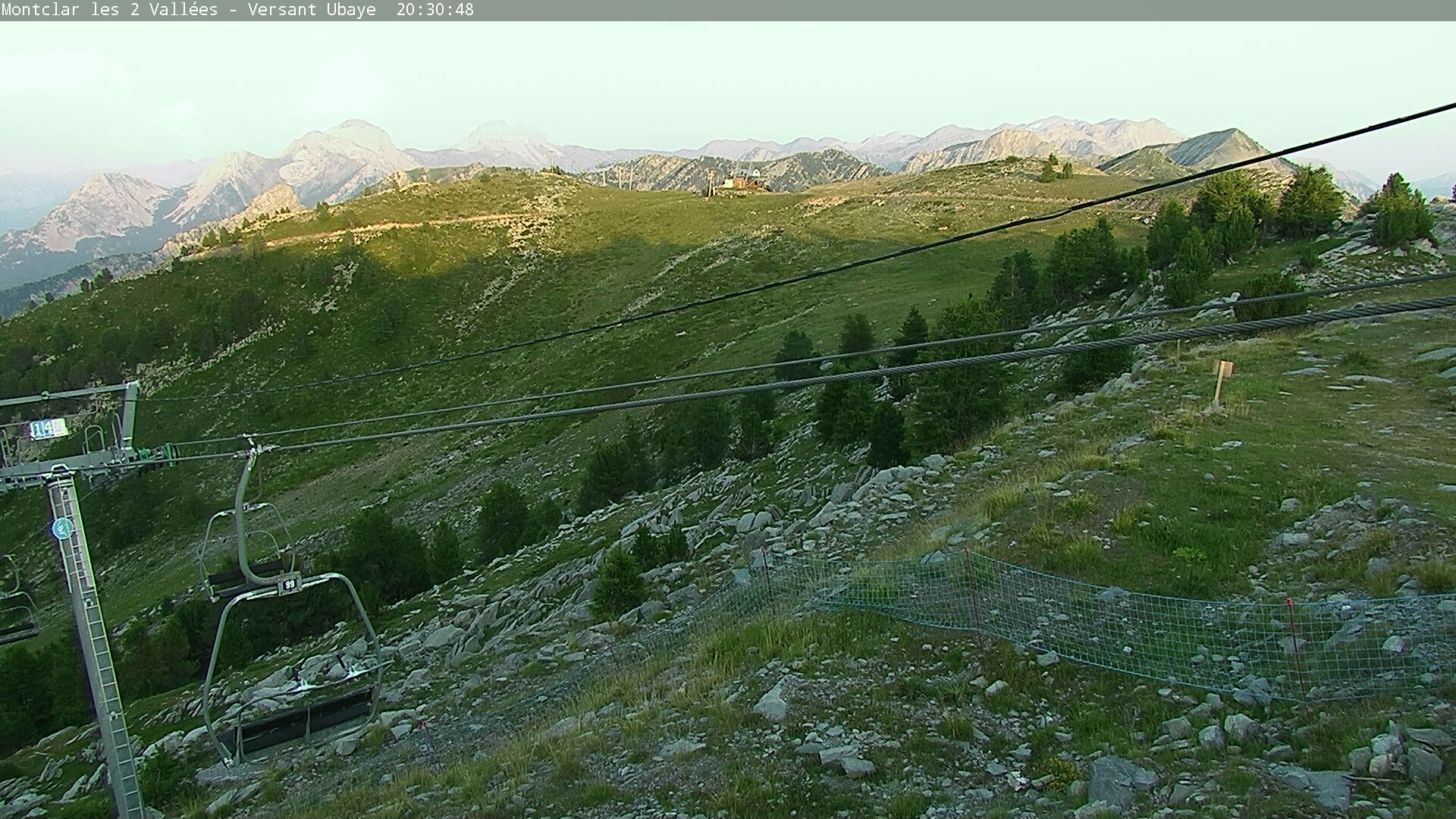The height and width of the screenshot is (819, 1456).
Task: Click the round blue sign on the pylon
Action: (62, 528)
